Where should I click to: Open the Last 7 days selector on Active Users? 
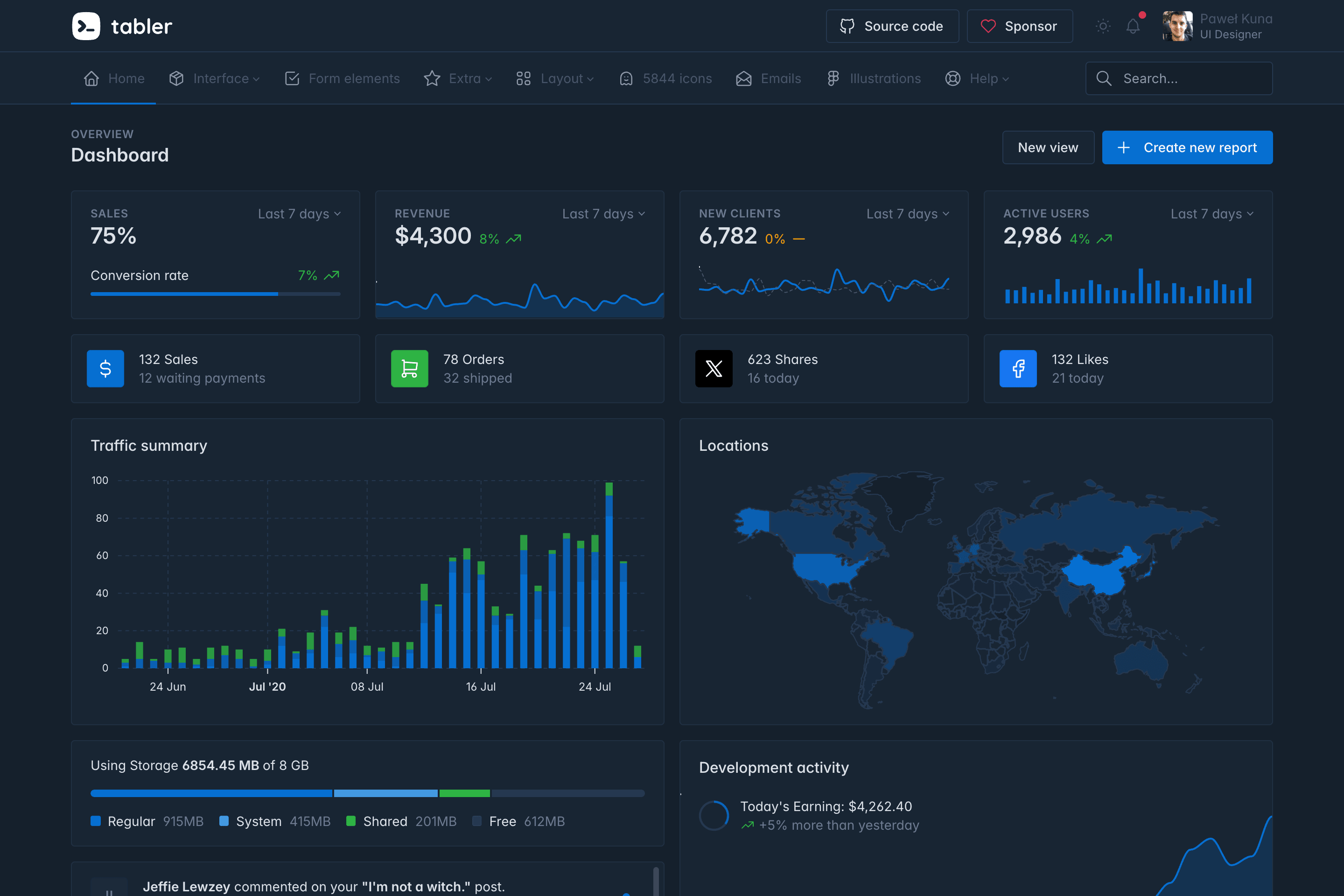[1211, 214]
